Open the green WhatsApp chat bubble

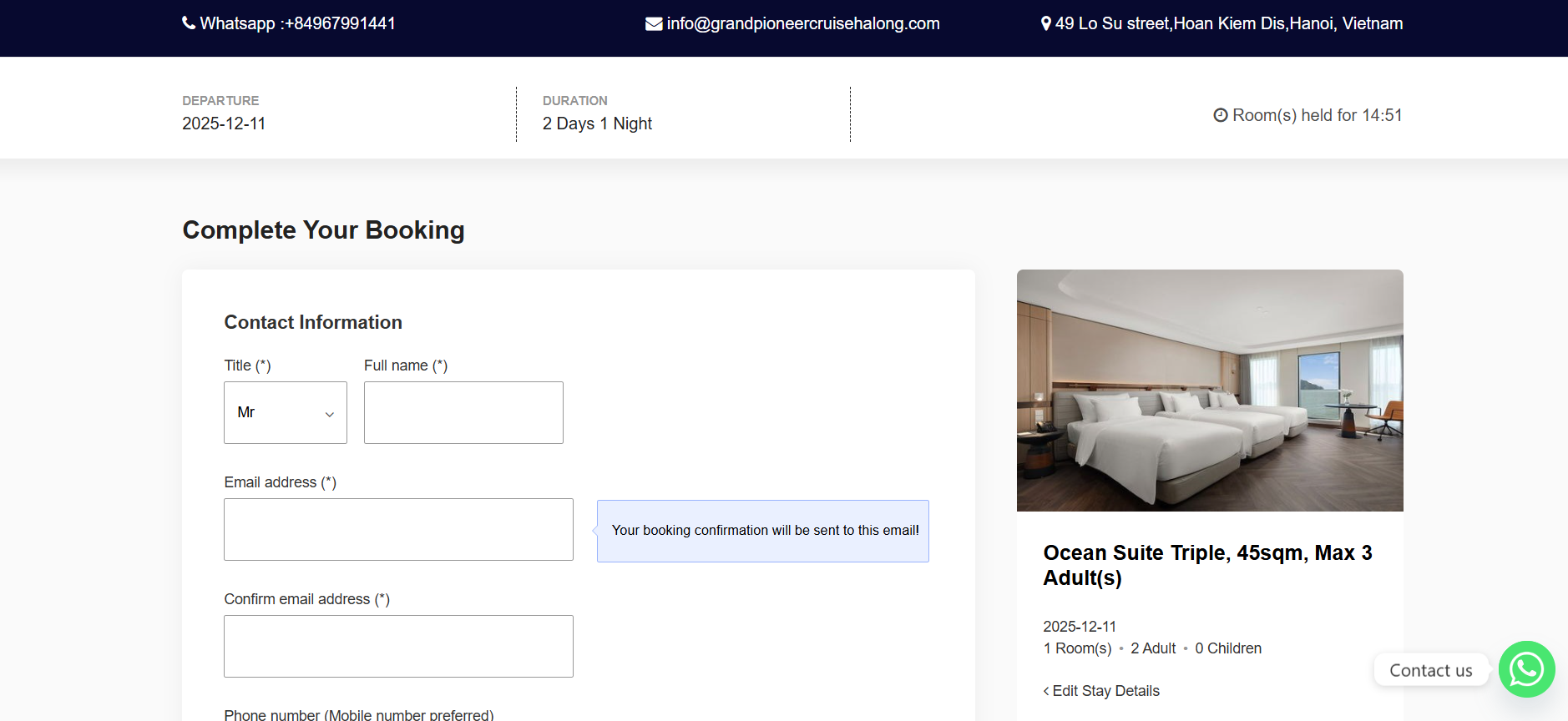(x=1526, y=669)
